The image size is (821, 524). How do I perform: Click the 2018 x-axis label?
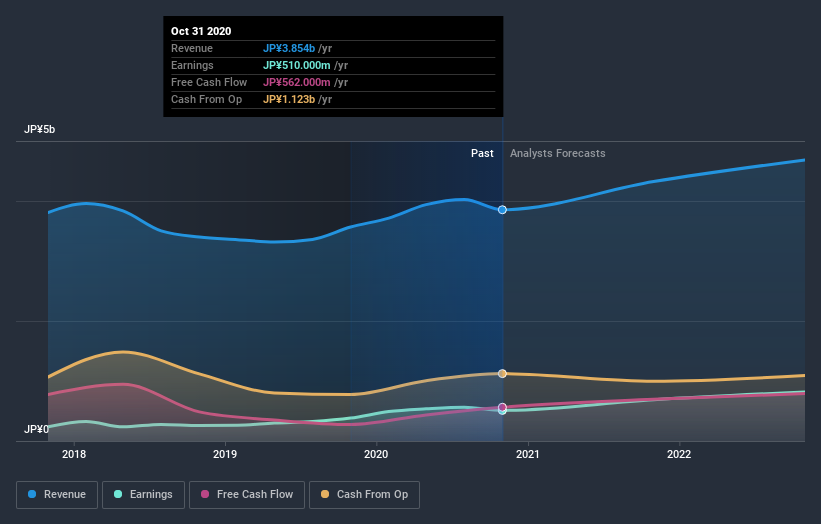pyautogui.click(x=74, y=454)
